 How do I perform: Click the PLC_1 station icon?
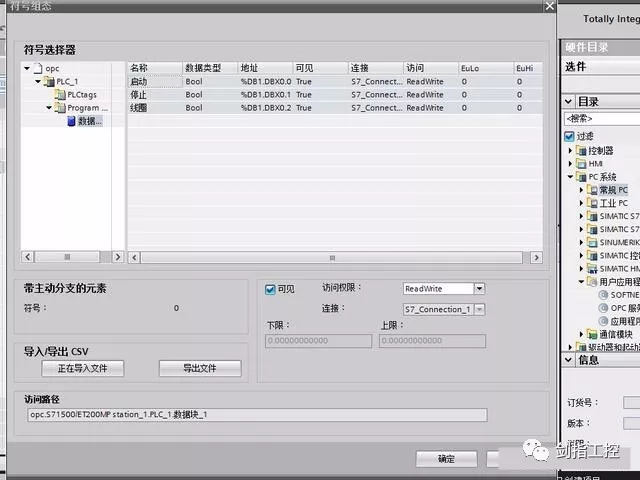click(49, 82)
